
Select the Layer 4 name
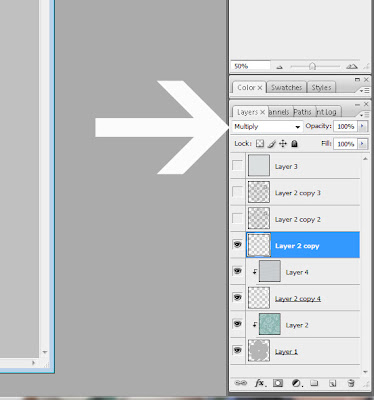tap(297, 272)
